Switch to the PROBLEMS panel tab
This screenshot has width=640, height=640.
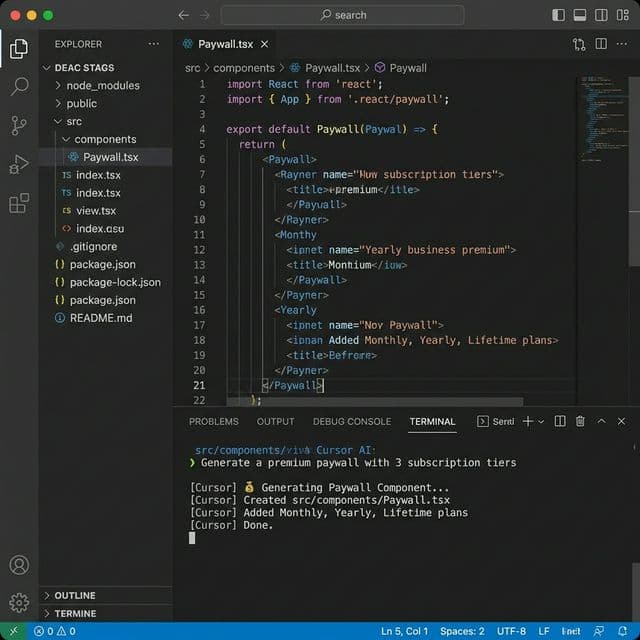pyautogui.click(x=213, y=422)
